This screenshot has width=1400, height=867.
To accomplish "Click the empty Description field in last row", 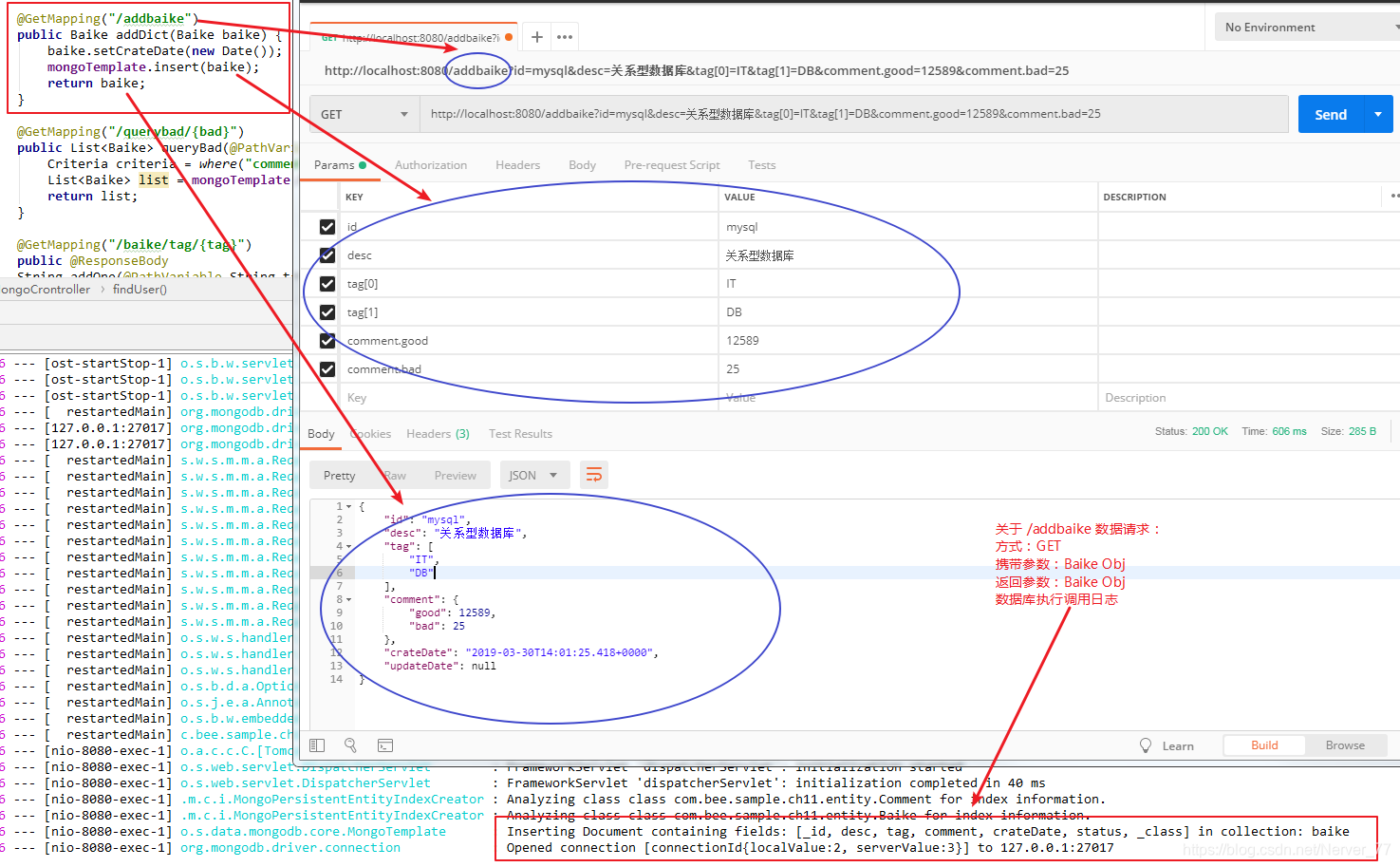I will (x=1248, y=398).
